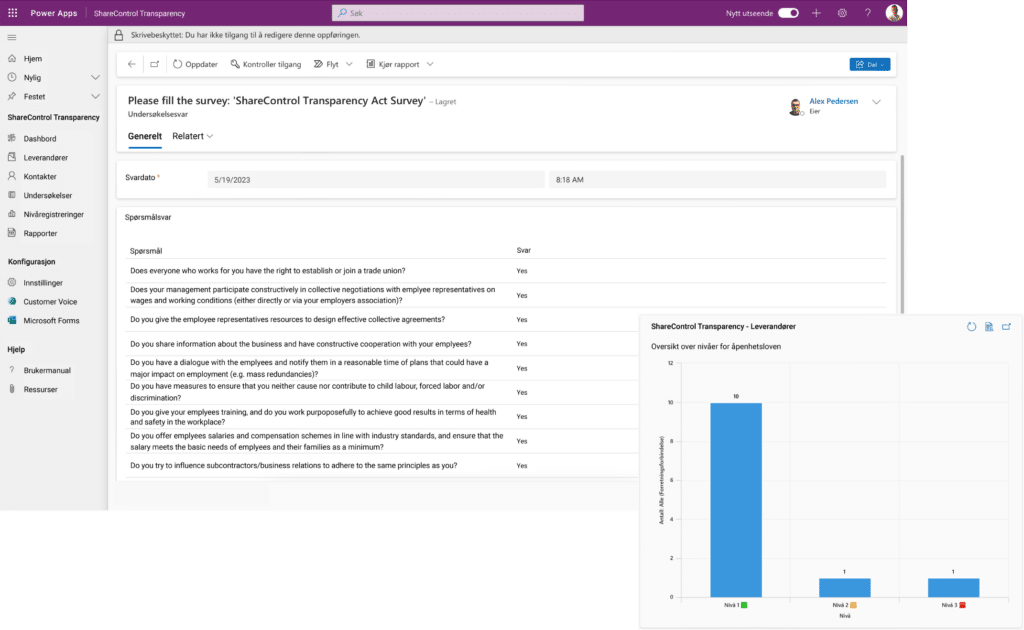Image resolution: width=1024 pixels, height=630 pixels.
Task: Expand the chevron next to Alex Pedersen
Action: coord(877,101)
